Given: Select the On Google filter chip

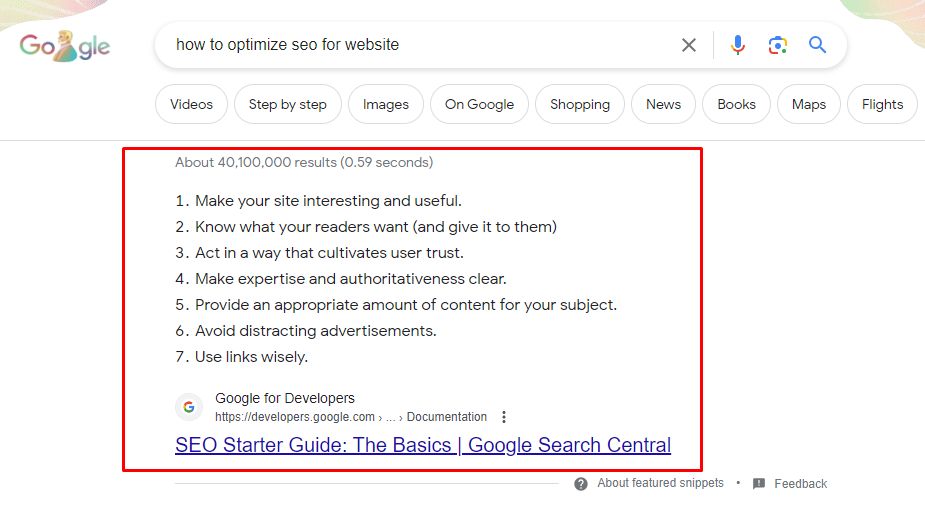Looking at the screenshot, I should click(x=479, y=104).
